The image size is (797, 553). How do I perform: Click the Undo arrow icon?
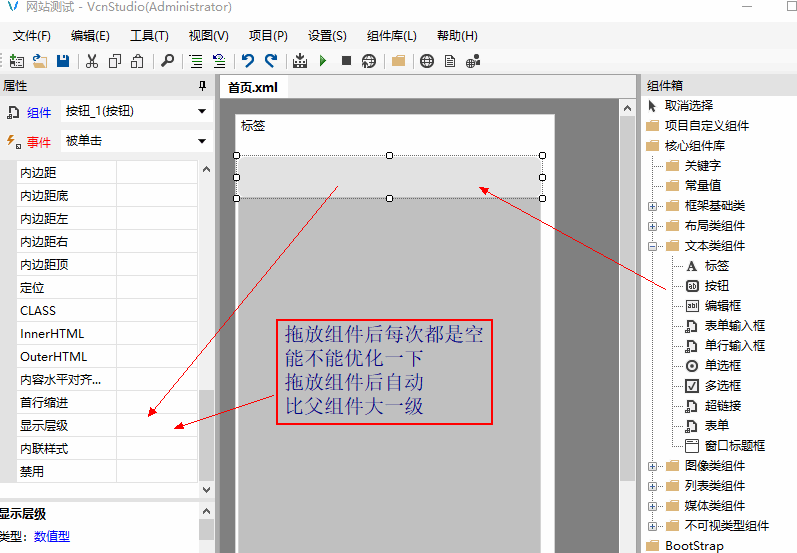tap(248, 61)
